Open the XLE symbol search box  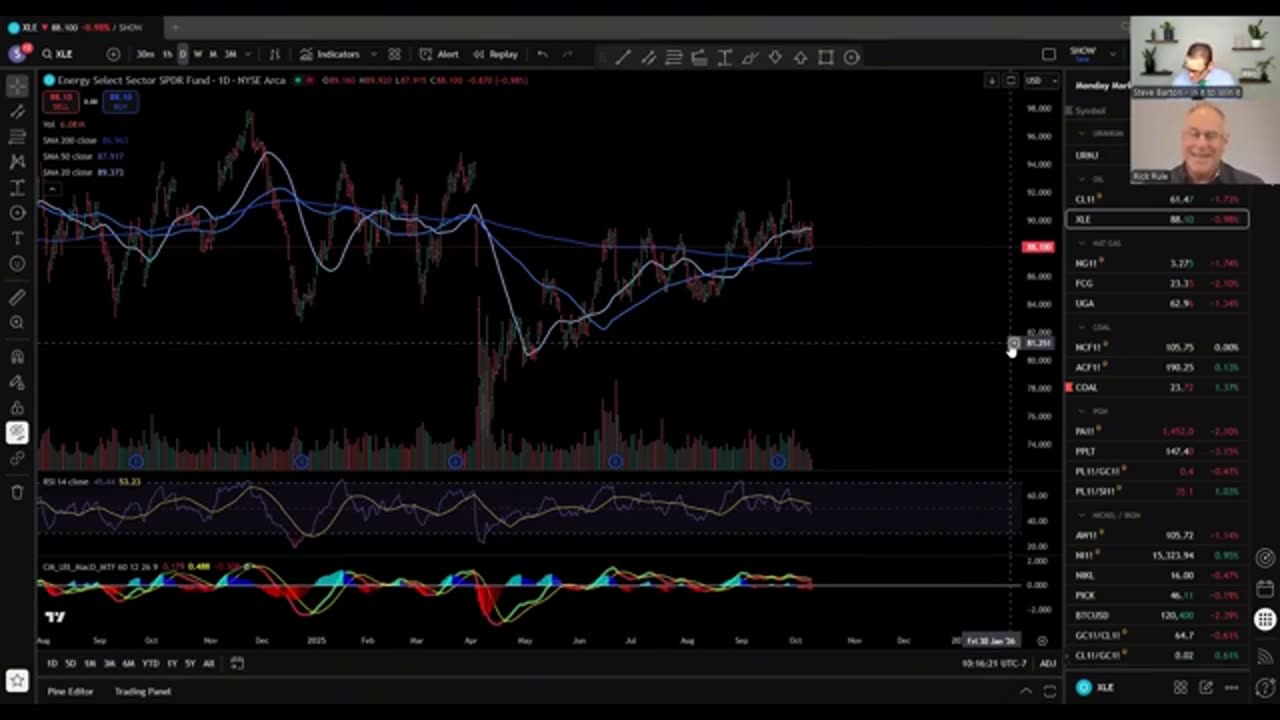coord(66,54)
